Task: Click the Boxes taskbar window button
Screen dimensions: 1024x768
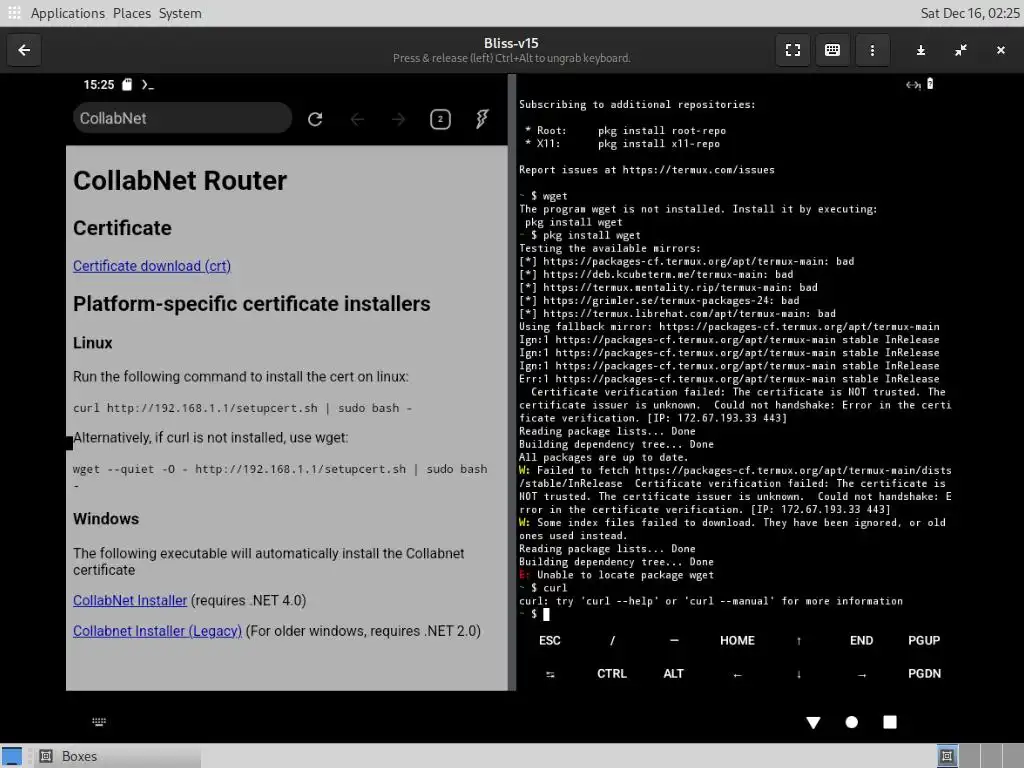Action: pos(118,756)
